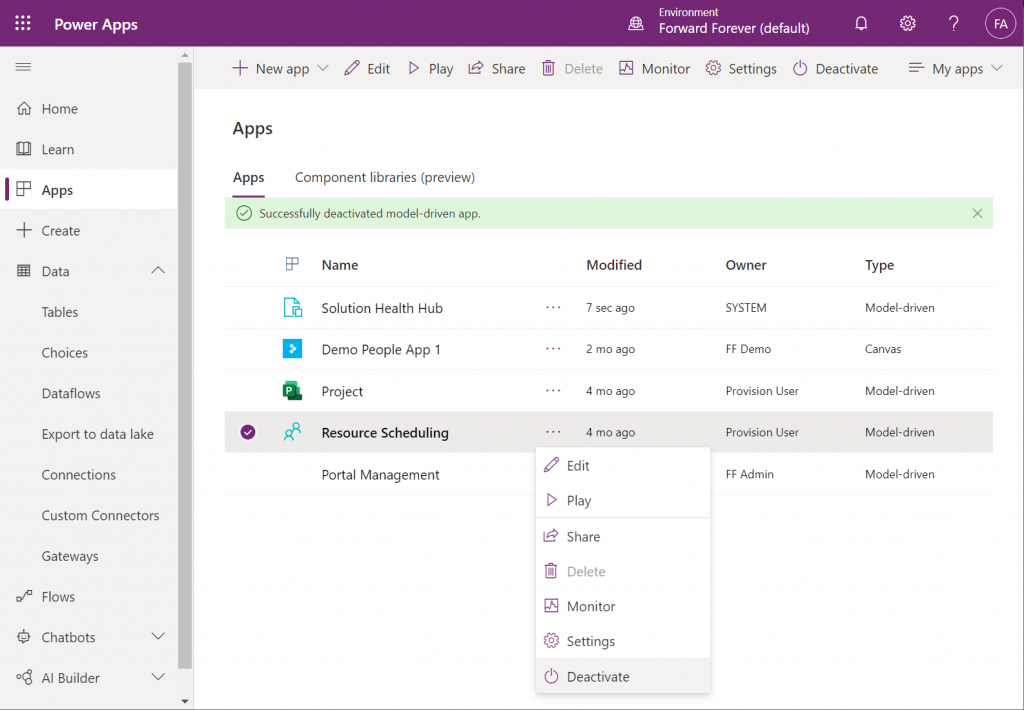
Task: Click the environment globe icon
Action: click(x=635, y=24)
